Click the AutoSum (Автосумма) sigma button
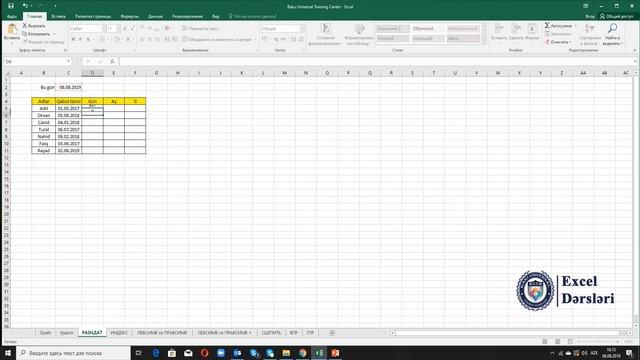Image resolution: width=640 pixels, height=360 pixels. pyautogui.click(x=558, y=26)
